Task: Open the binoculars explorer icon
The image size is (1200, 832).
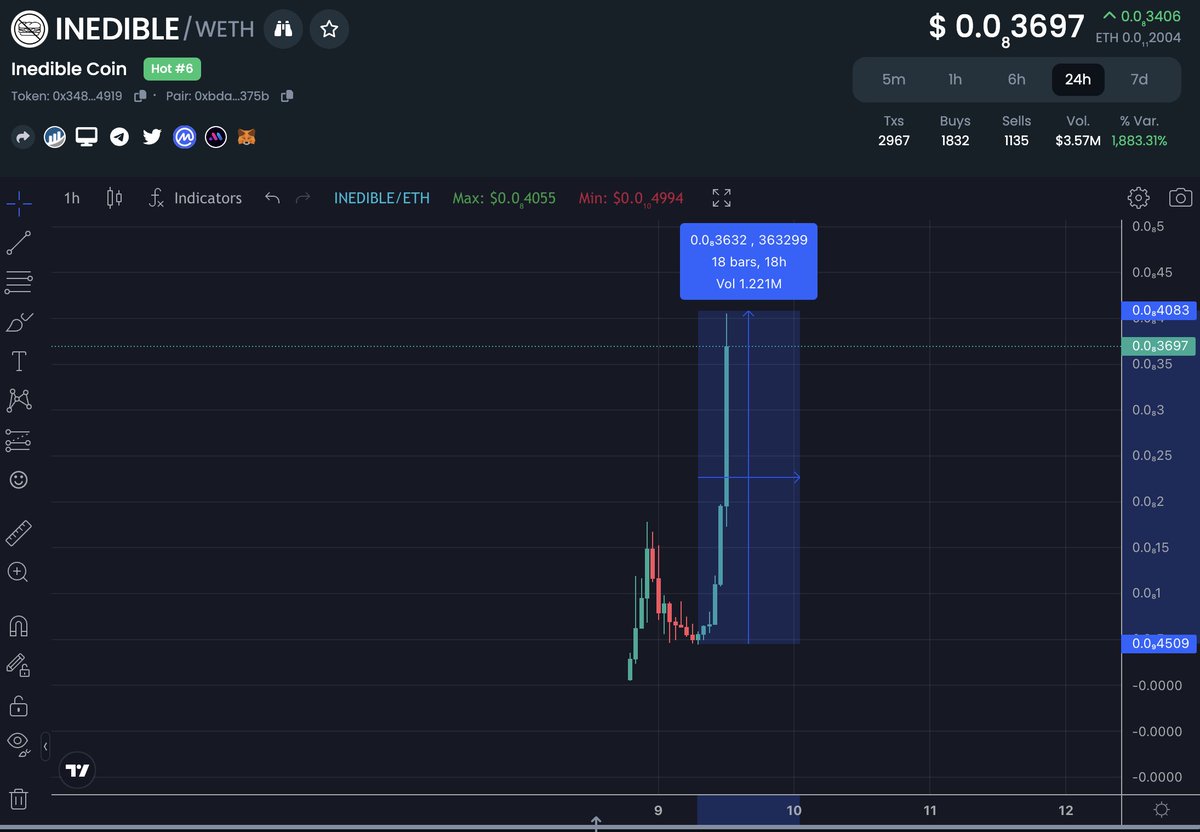Action: [283, 29]
